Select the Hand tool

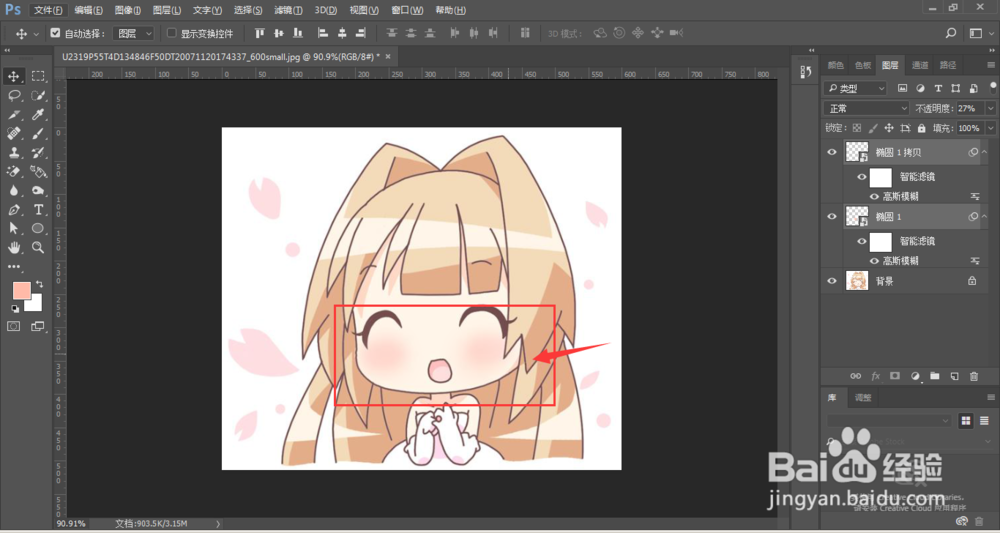coord(13,247)
